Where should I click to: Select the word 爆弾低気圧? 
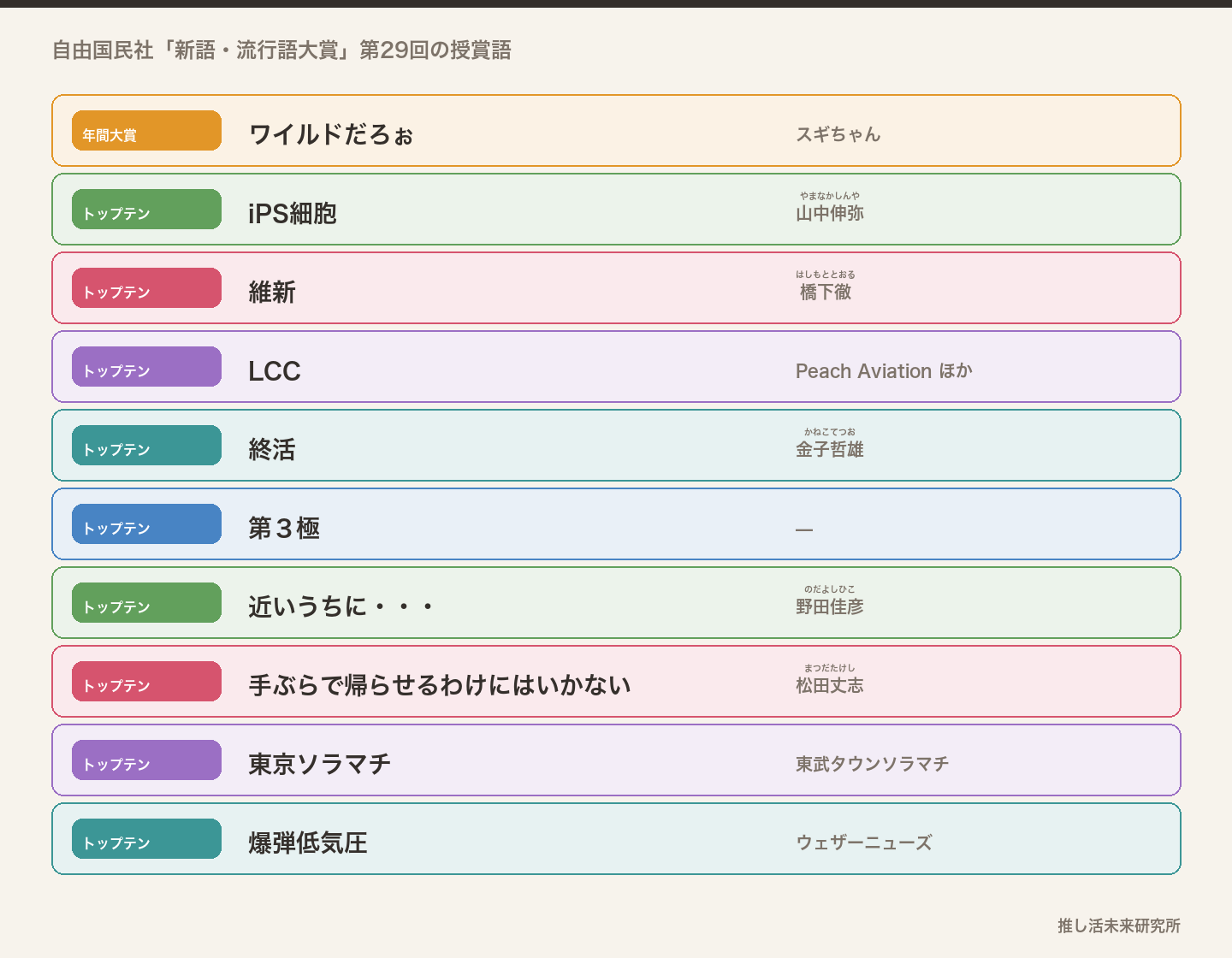click(x=308, y=843)
